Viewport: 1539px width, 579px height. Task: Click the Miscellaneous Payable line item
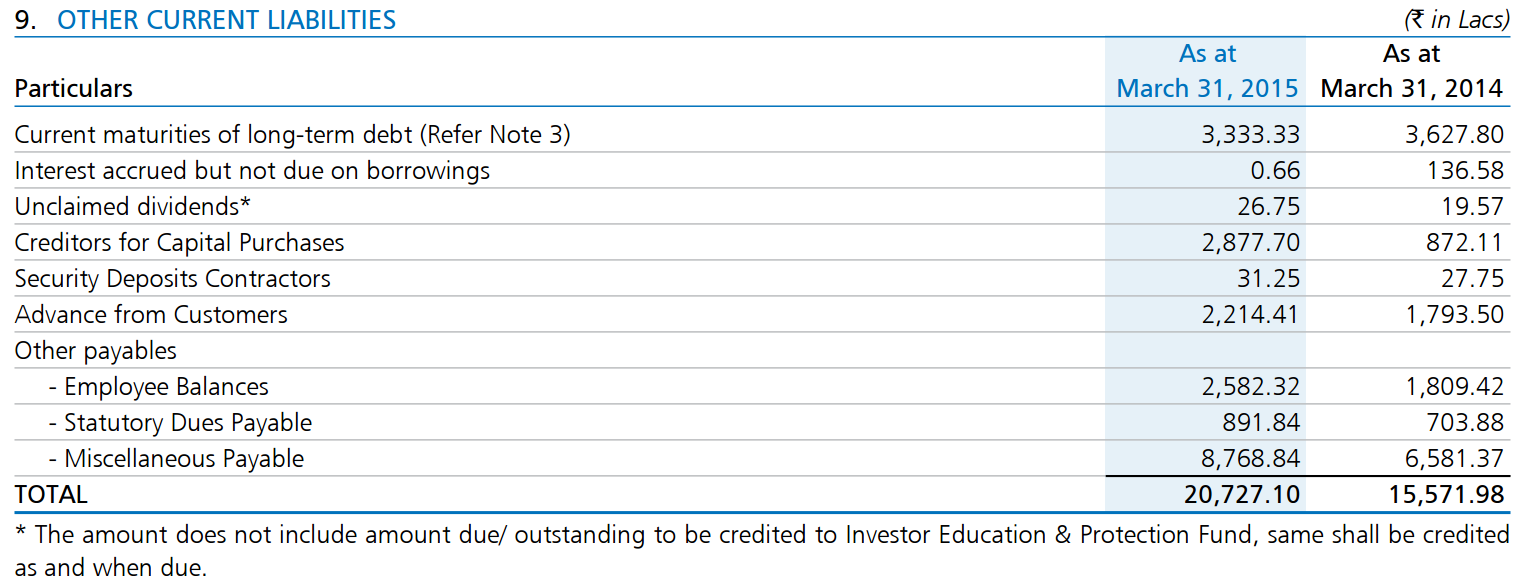coord(176,459)
